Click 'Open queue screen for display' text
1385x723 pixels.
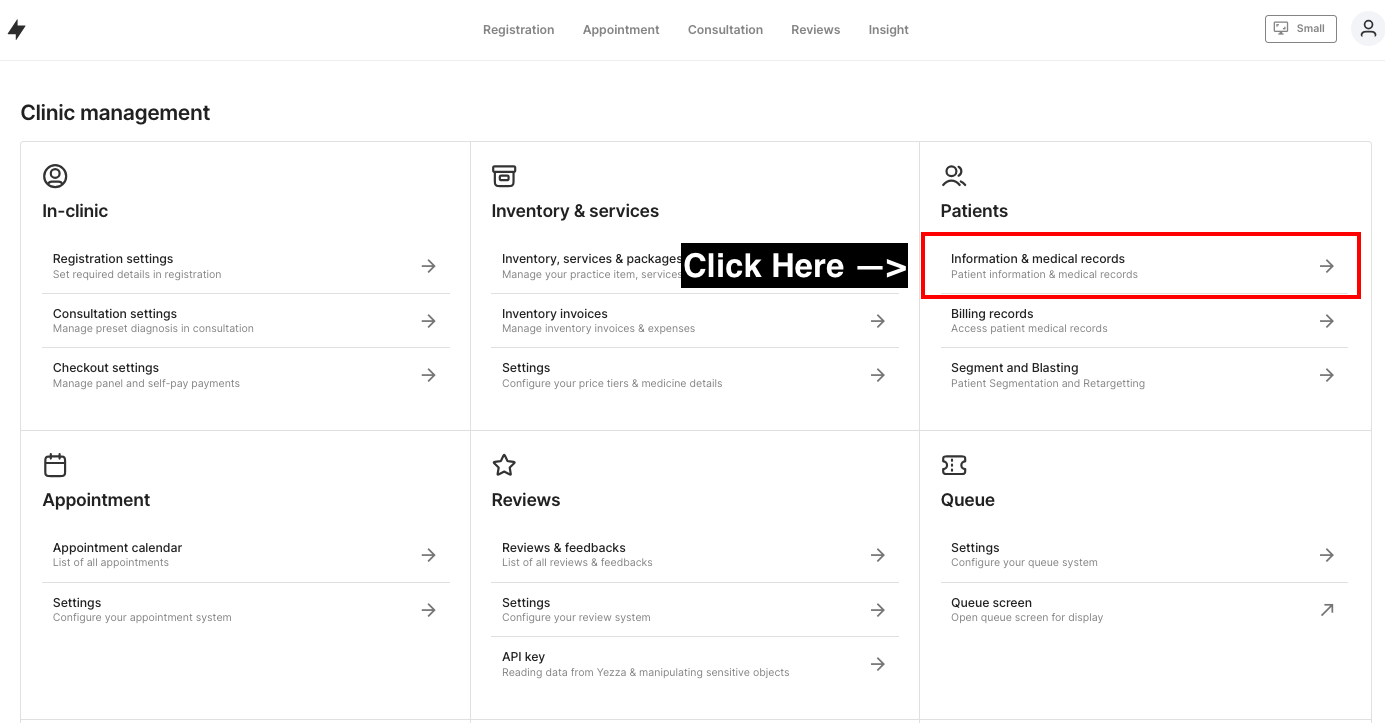[1027, 618]
